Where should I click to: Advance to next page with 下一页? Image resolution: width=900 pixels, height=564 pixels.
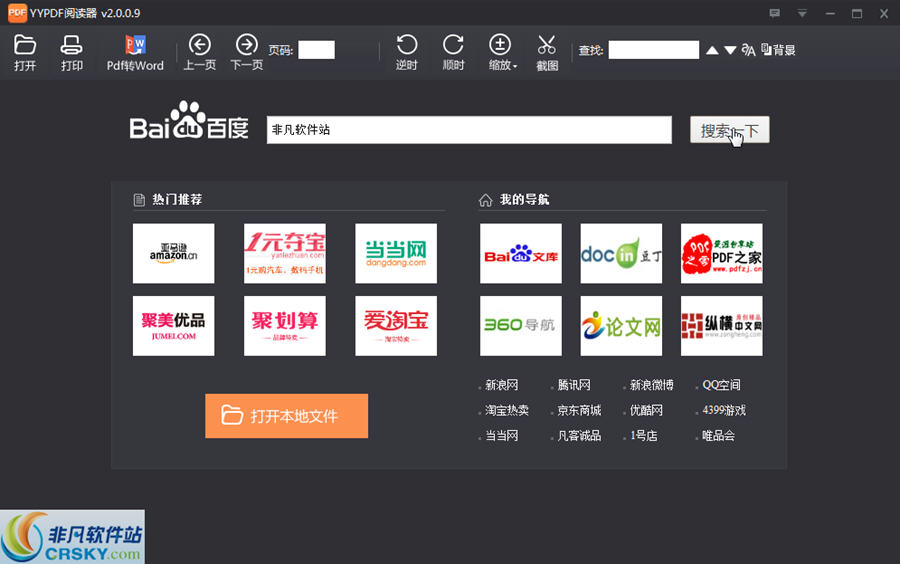[247, 52]
